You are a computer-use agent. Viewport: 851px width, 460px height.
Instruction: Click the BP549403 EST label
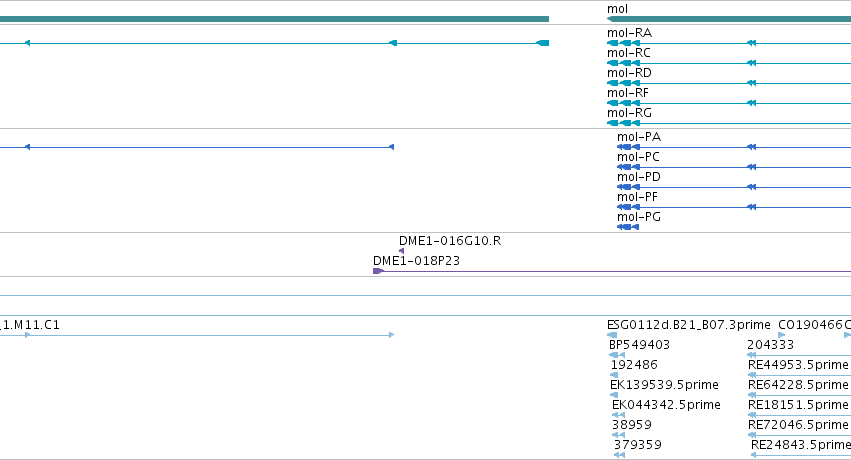coord(639,345)
